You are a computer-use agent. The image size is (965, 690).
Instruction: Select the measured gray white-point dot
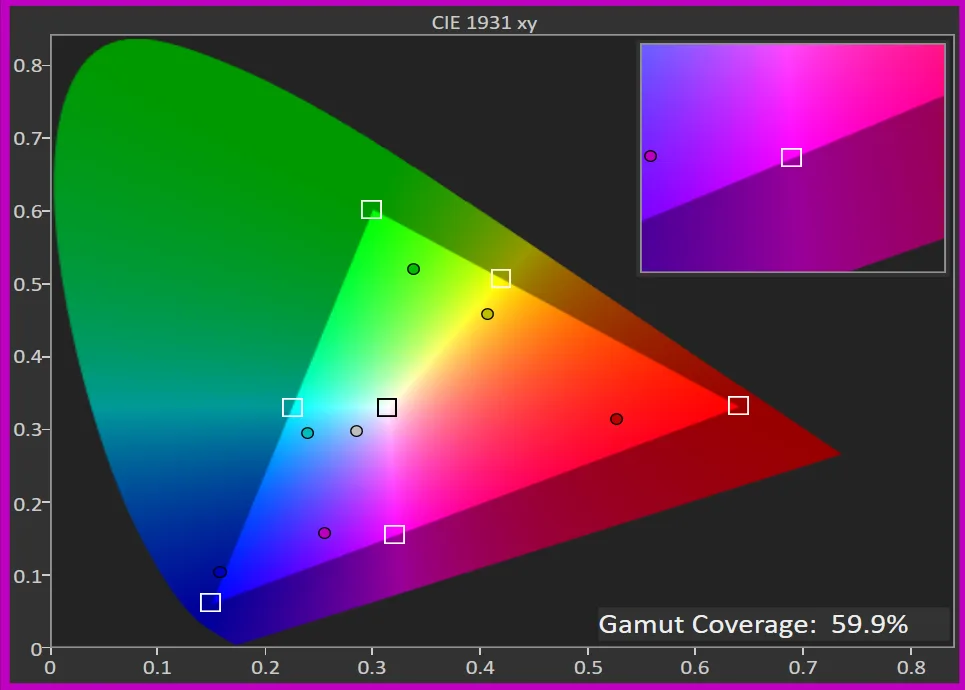pos(356,431)
